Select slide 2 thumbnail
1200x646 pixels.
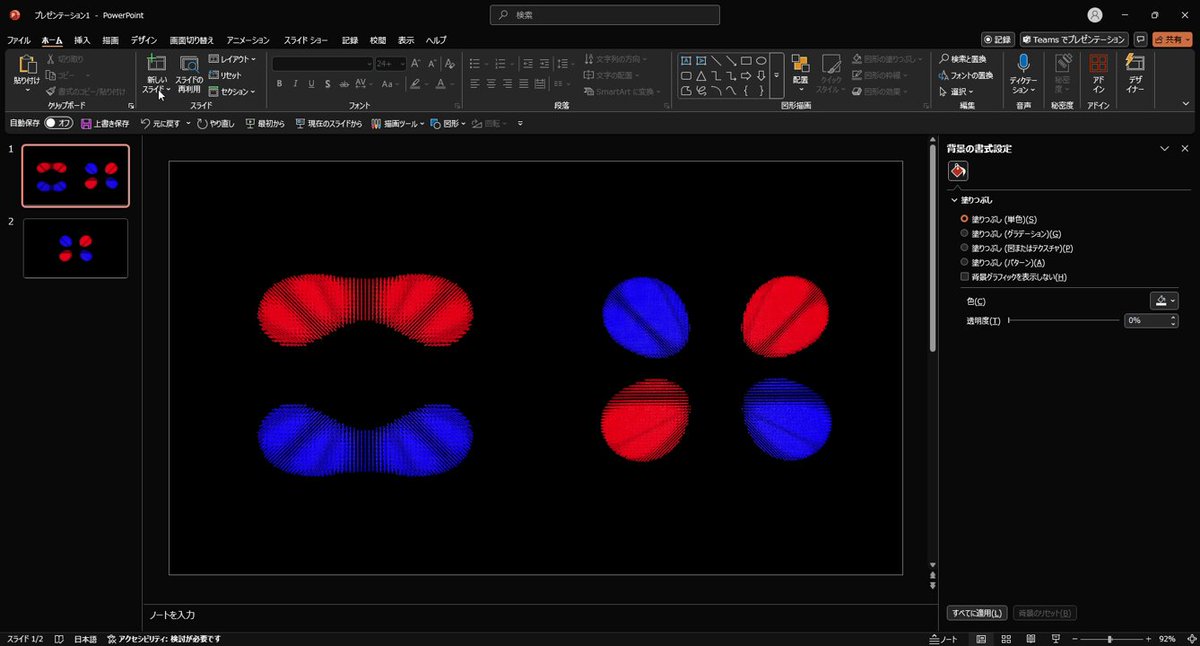click(x=76, y=248)
